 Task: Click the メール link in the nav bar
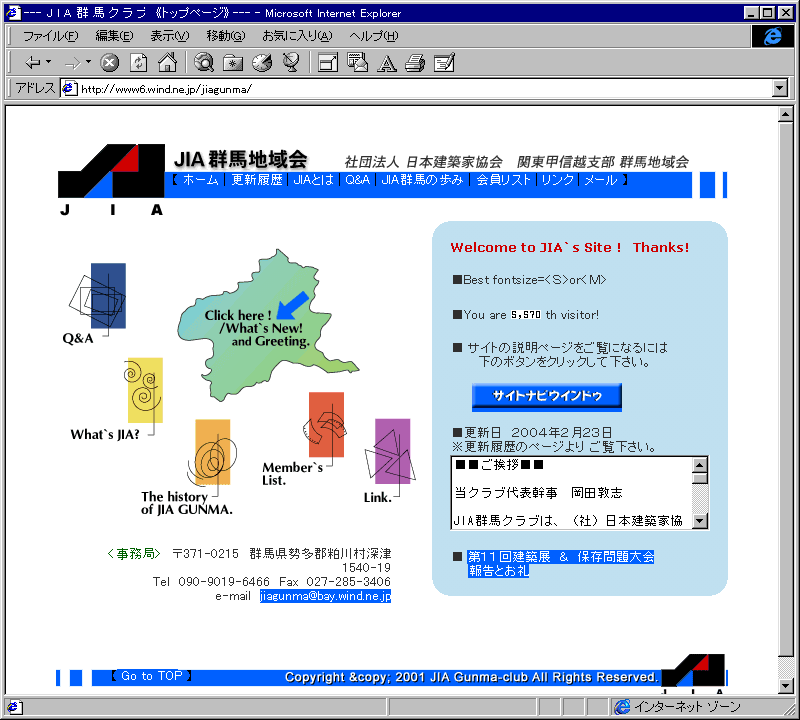tap(601, 180)
